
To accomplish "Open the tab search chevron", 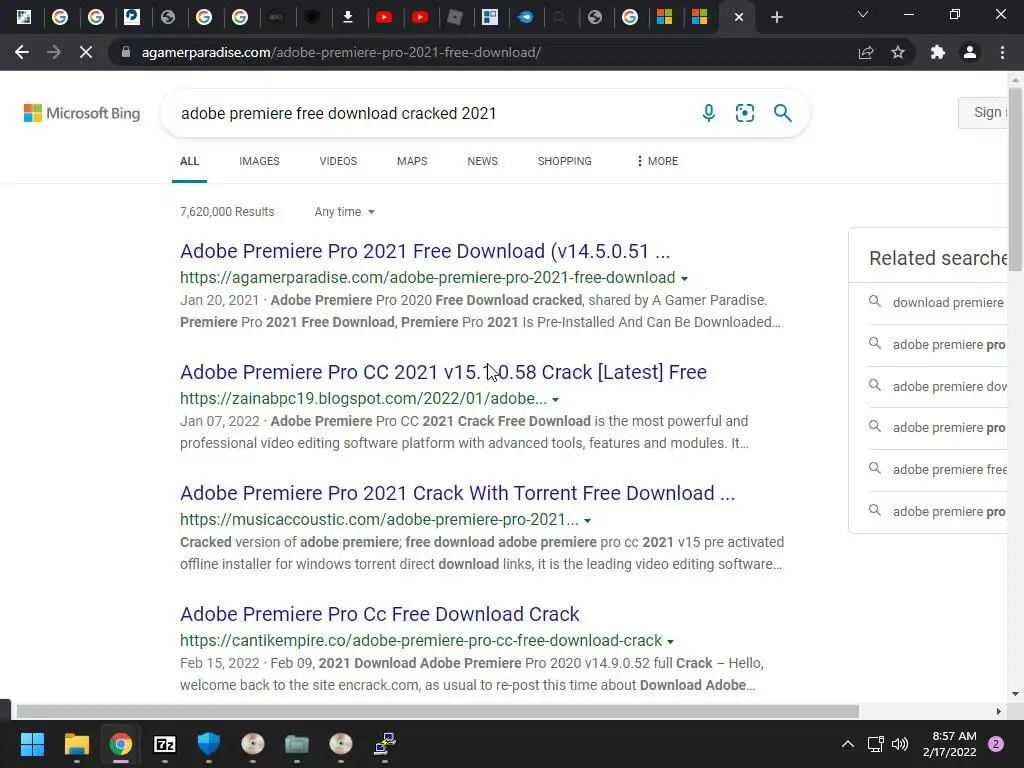I will [863, 14].
